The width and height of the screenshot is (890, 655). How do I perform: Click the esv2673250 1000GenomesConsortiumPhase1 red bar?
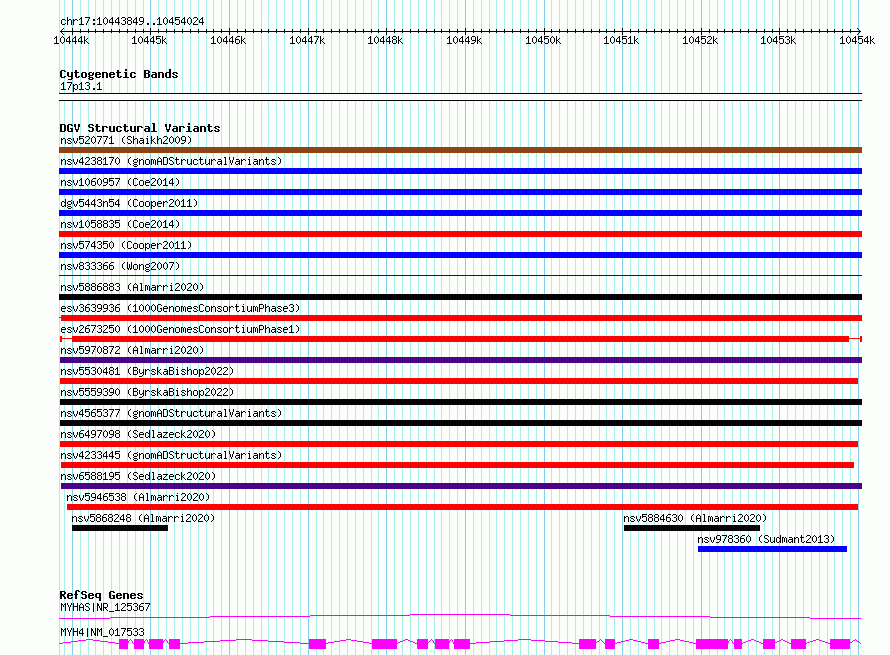point(460,339)
